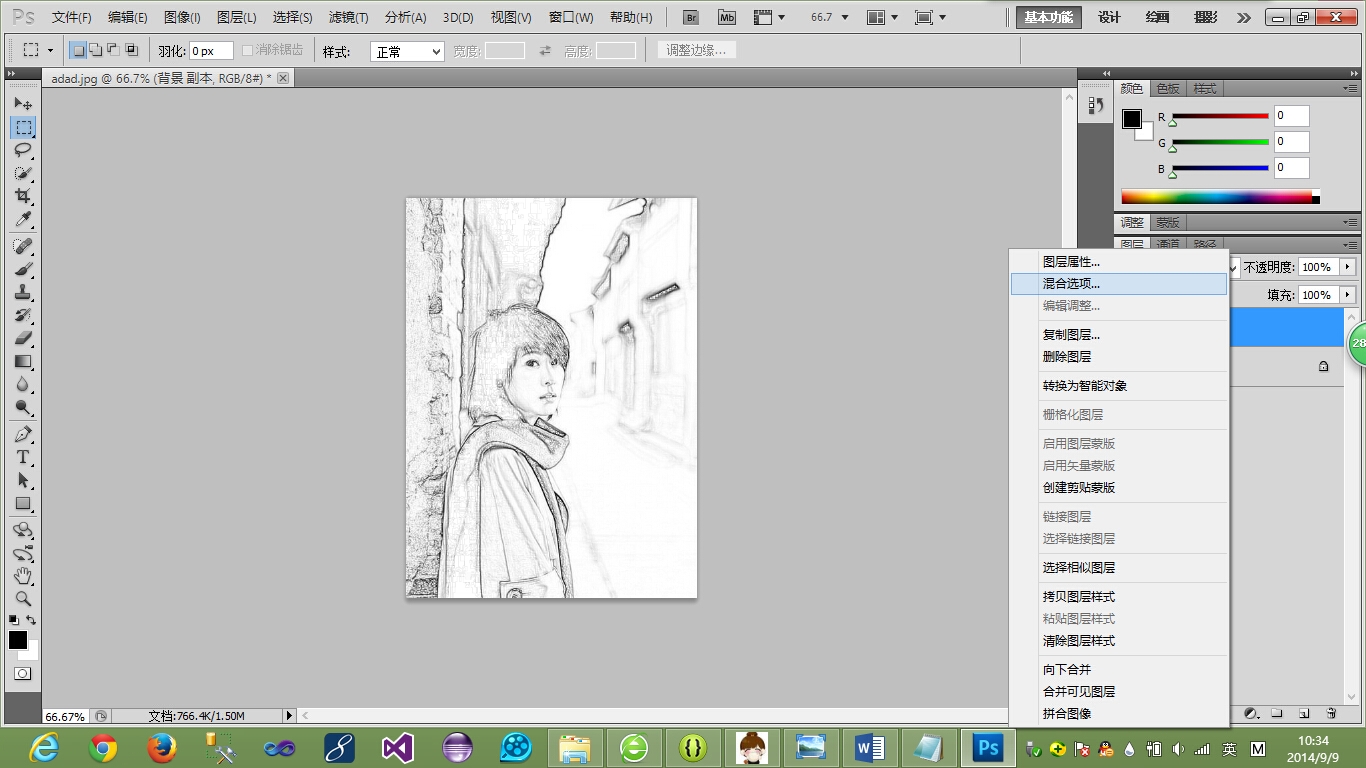Select the History Brush tool
Image resolution: width=1366 pixels, height=768 pixels.
pyautogui.click(x=23, y=315)
